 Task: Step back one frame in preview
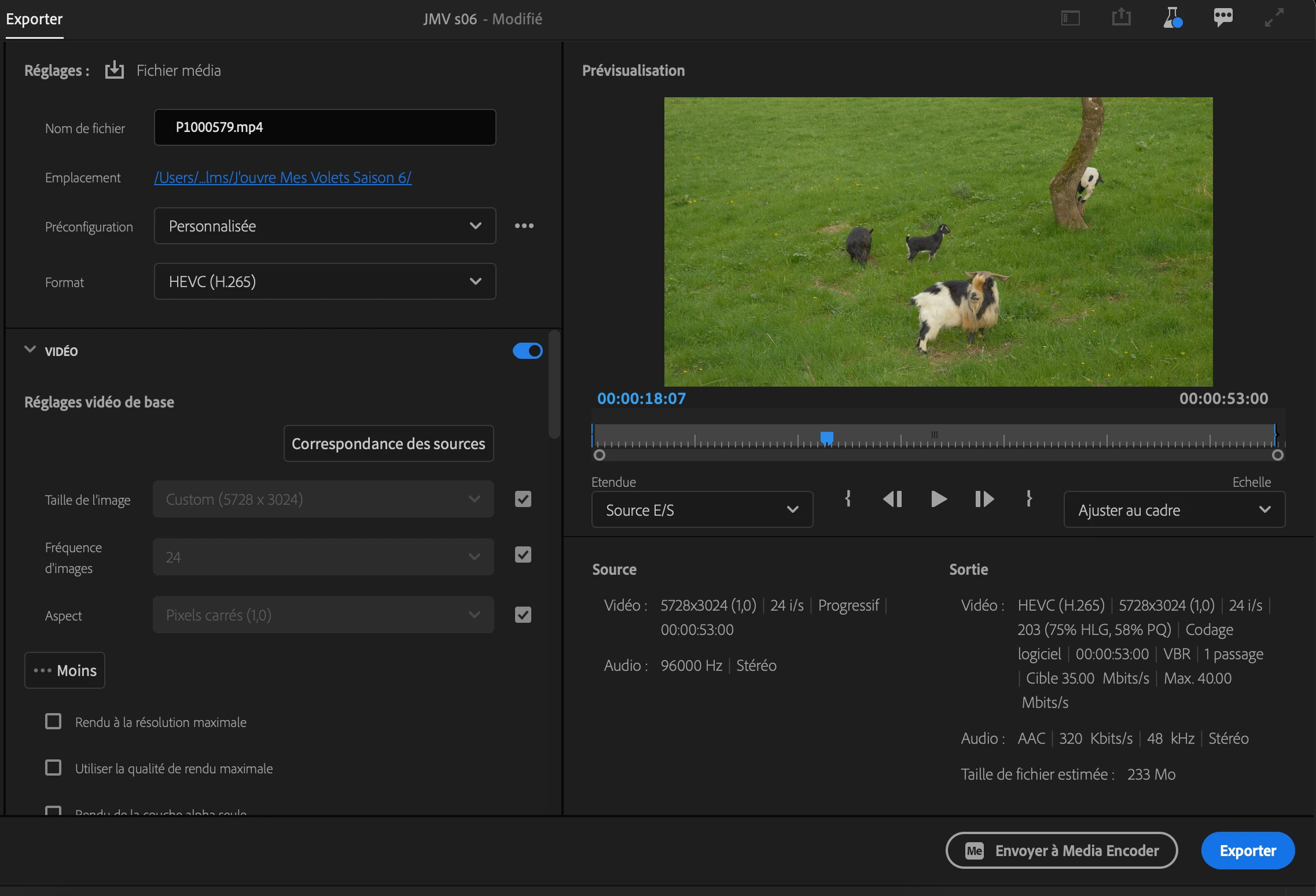892,499
